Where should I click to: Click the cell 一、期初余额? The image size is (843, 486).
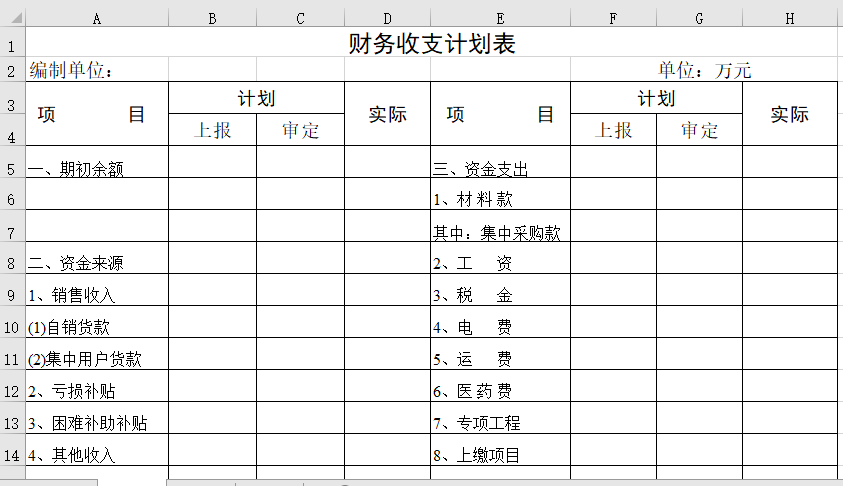[97, 162]
